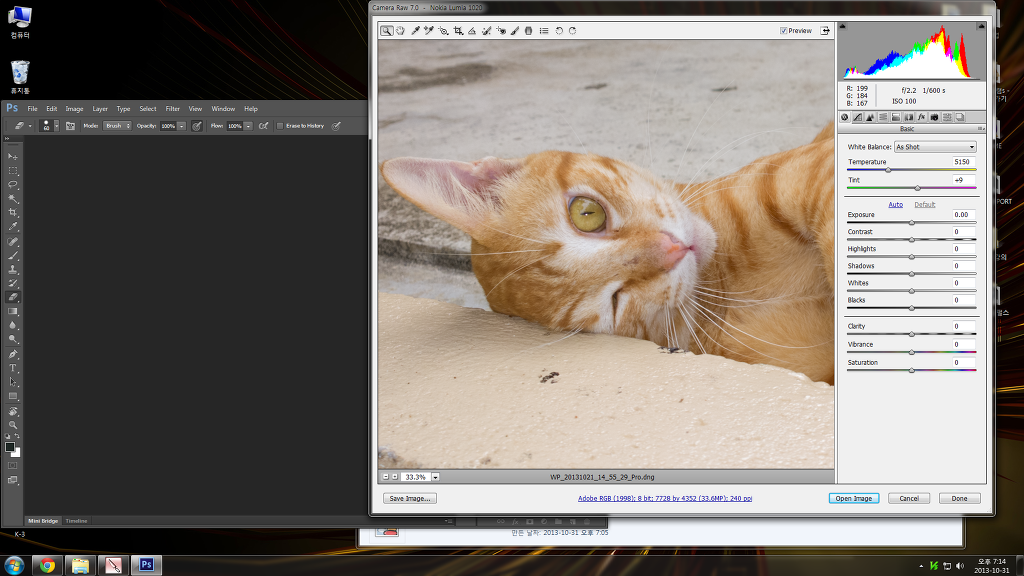The height and width of the screenshot is (576, 1024).
Task: Click the Temperature slider handle
Action: [x=888, y=170]
